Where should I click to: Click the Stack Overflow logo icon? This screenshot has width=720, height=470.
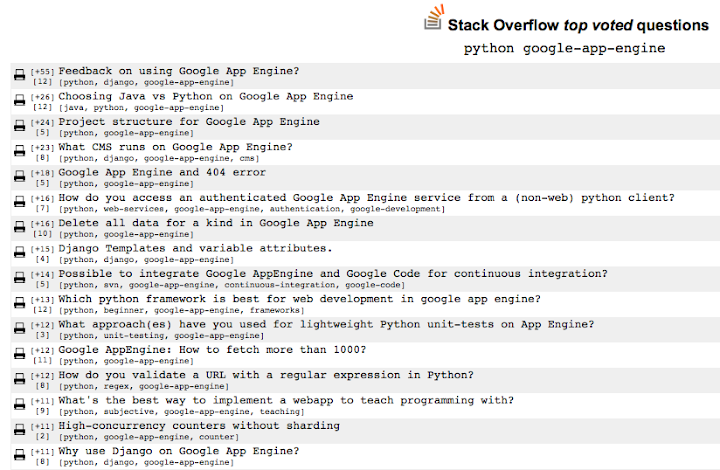[433, 18]
